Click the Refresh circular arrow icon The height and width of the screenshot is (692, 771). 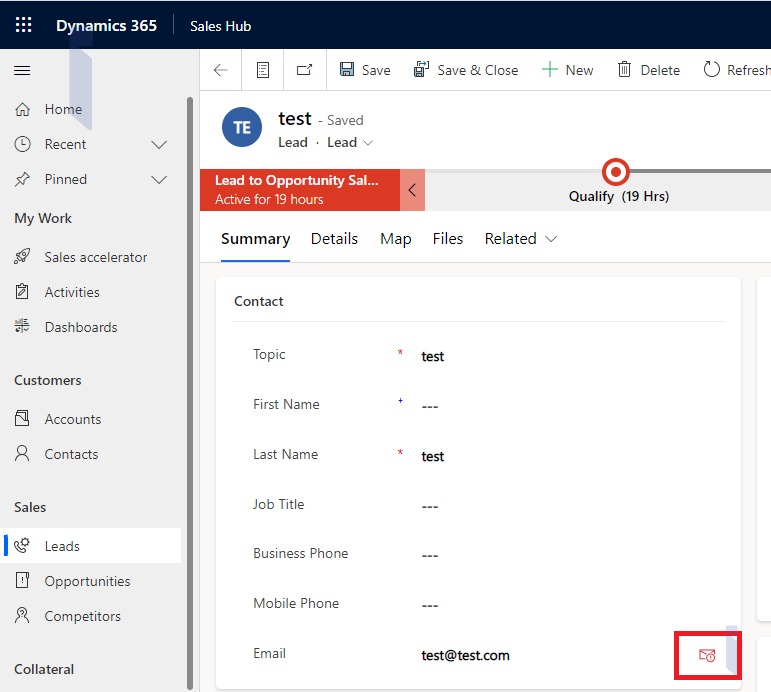(711, 69)
